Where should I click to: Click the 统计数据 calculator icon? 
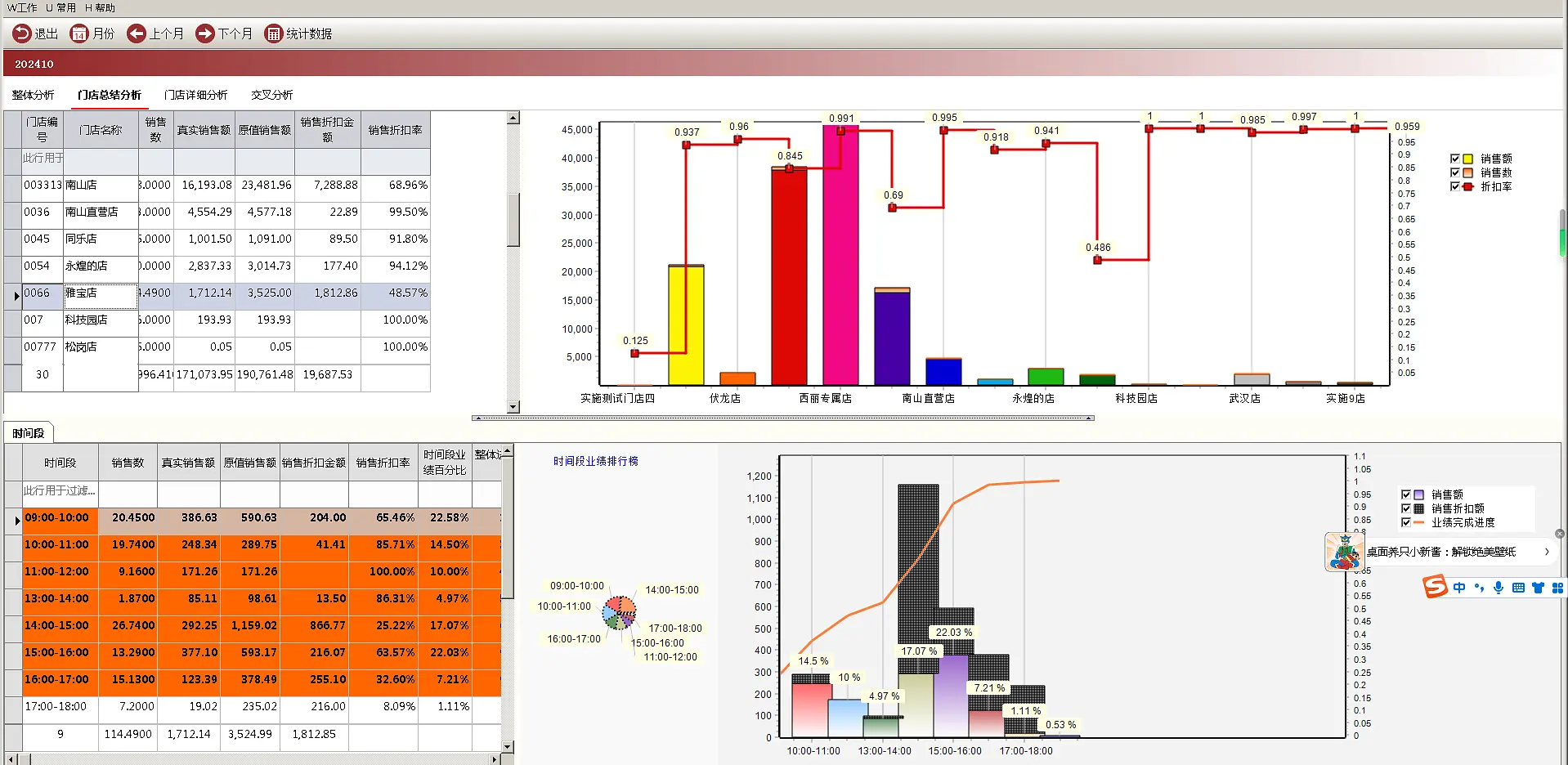tap(274, 34)
